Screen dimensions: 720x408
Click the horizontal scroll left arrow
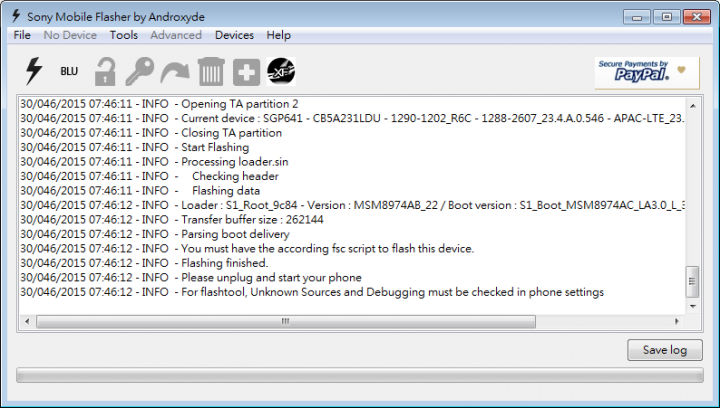(27, 321)
